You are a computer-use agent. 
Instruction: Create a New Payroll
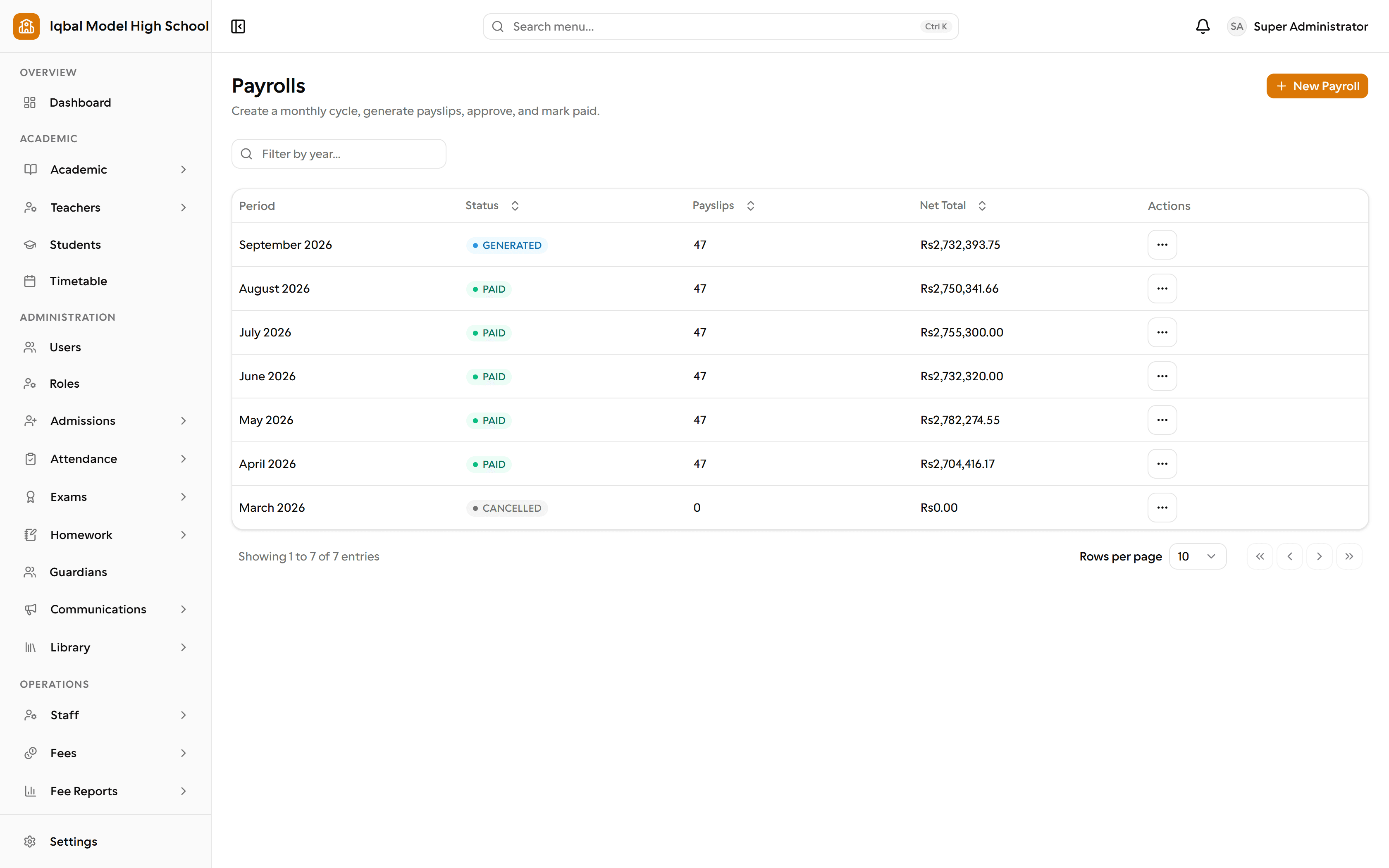[x=1317, y=86]
